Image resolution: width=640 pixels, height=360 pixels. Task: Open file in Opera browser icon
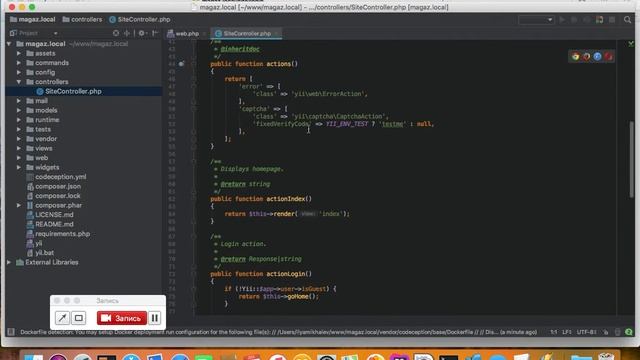(609, 57)
